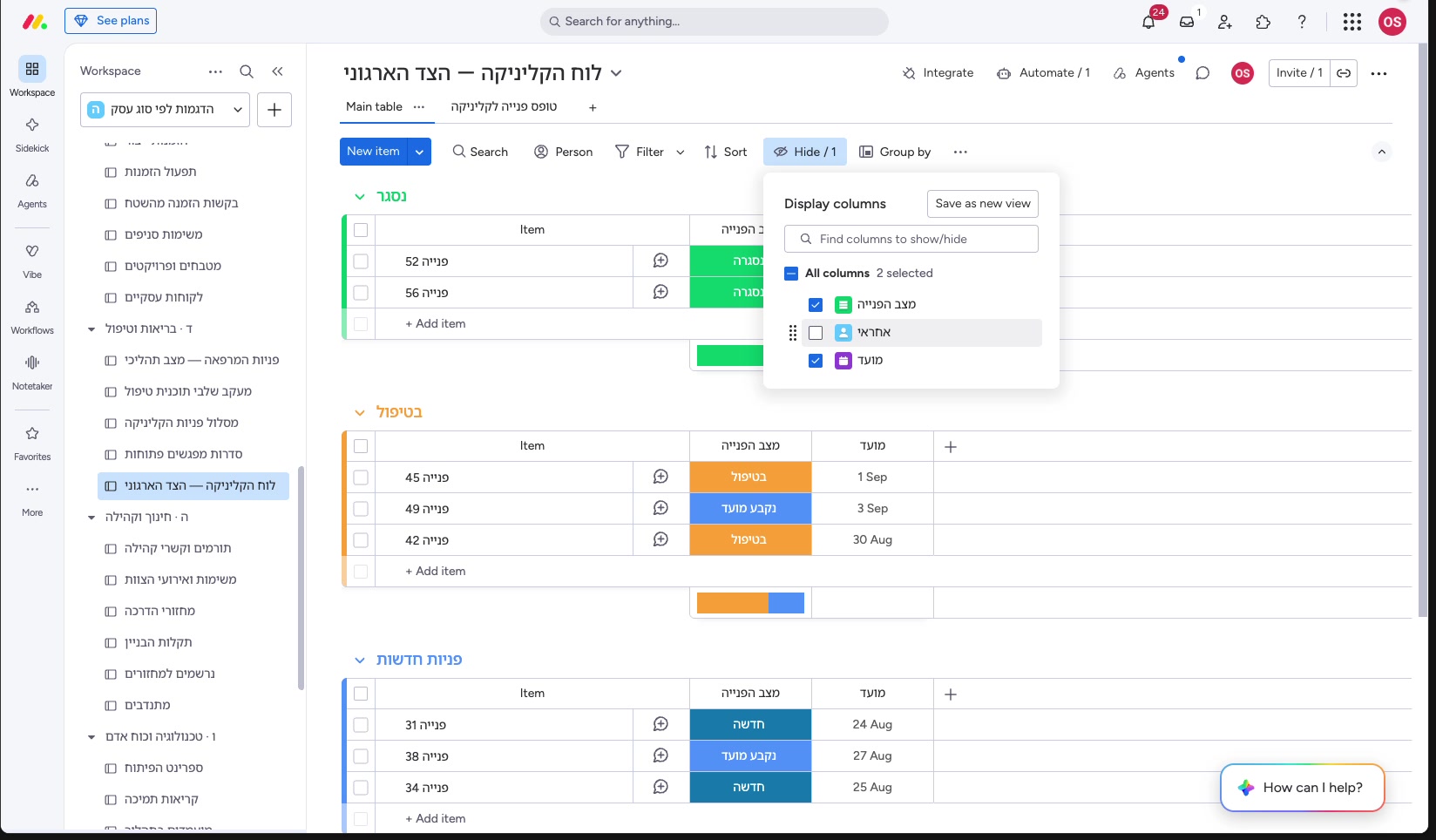This screenshot has width=1436, height=840.
Task: Open the workspace selector dropdown
Action: click(166, 110)
